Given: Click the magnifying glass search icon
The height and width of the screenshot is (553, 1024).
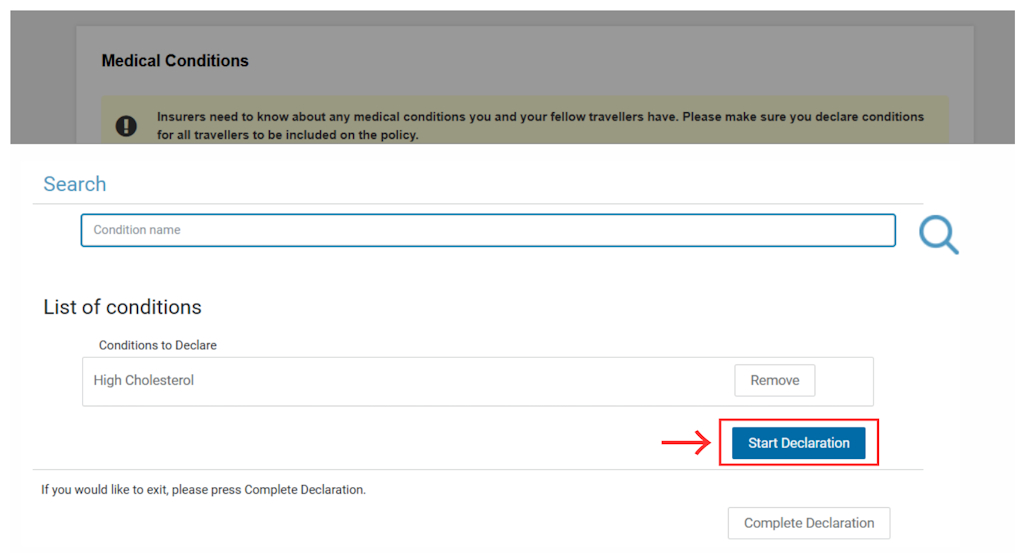Looking at the screenshot, I should coord(938,234).
